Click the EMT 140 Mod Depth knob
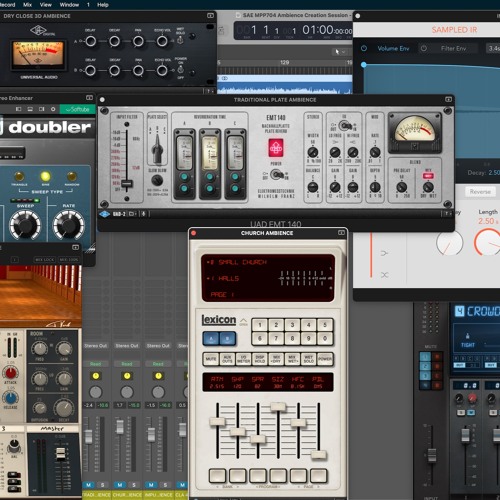Screen dimensions: 500x500 click(375, 187)
